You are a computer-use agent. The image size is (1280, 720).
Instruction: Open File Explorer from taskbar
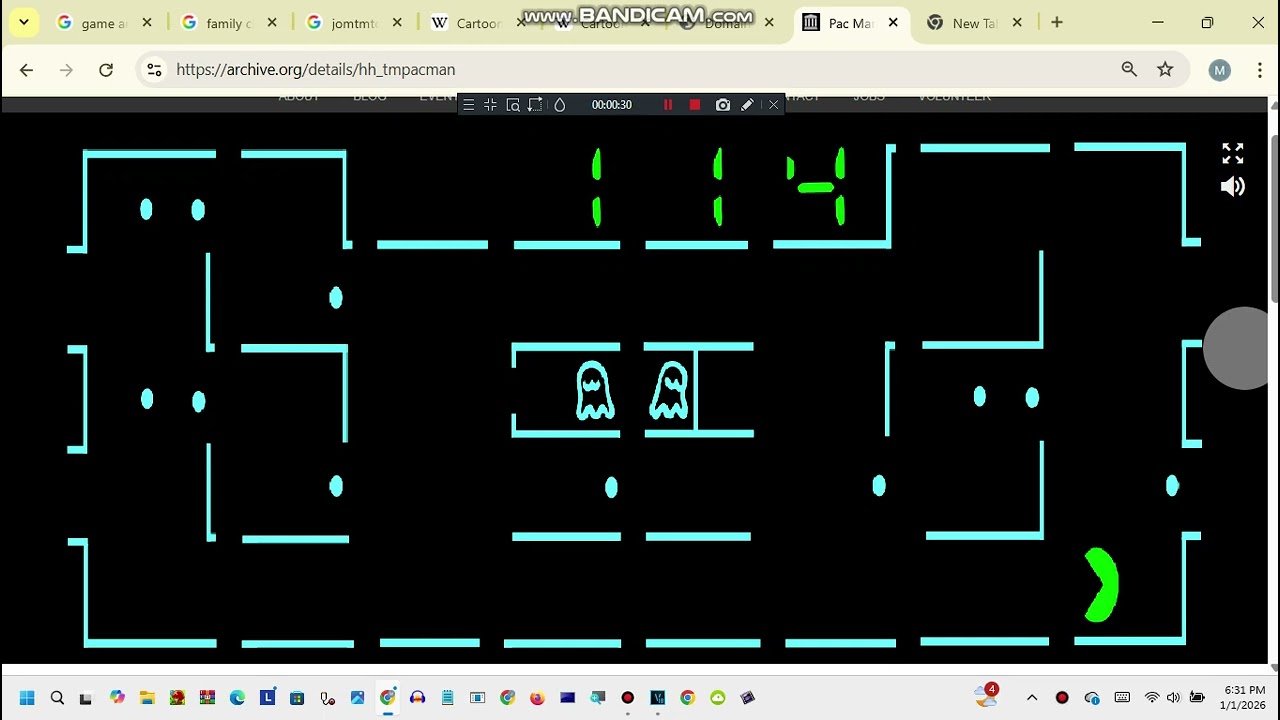pyautogui.click(x=147, y=698)
